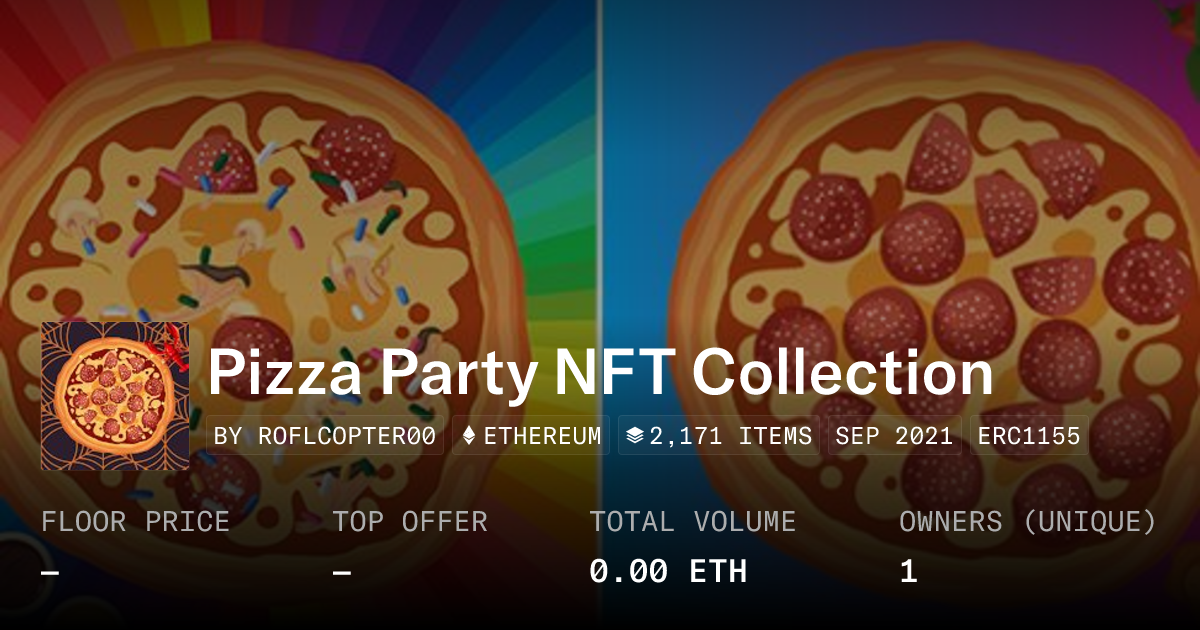Select the 0.00 ETH volume value
Viewport: 1200px width, 630px height.
667,572
